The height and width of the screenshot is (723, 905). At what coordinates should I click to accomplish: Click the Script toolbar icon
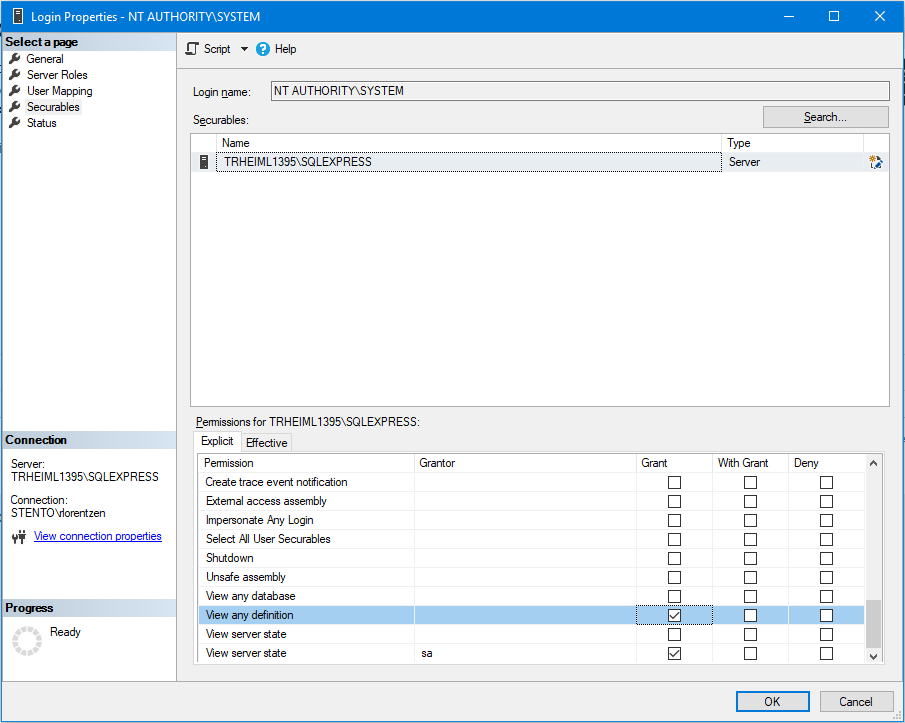pyautogui.click(x=193, y=49)
